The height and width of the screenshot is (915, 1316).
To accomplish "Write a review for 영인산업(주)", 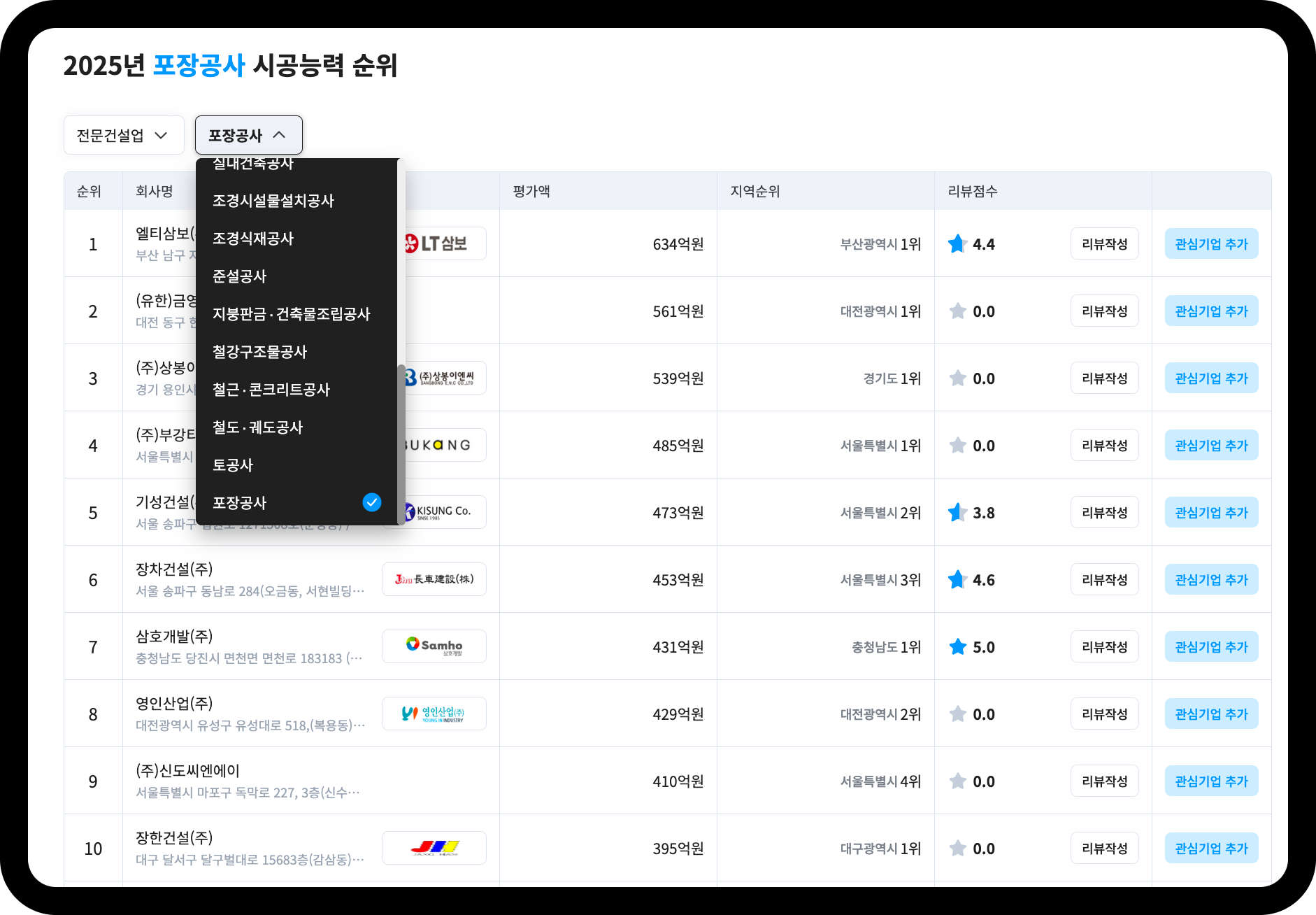I will 1104,714.
